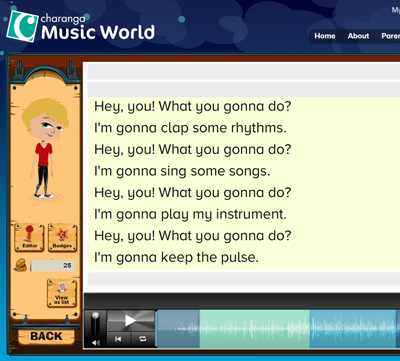The image size is (400, 361).
Task: Click the Charanga Music World logo
Action: 80,27
